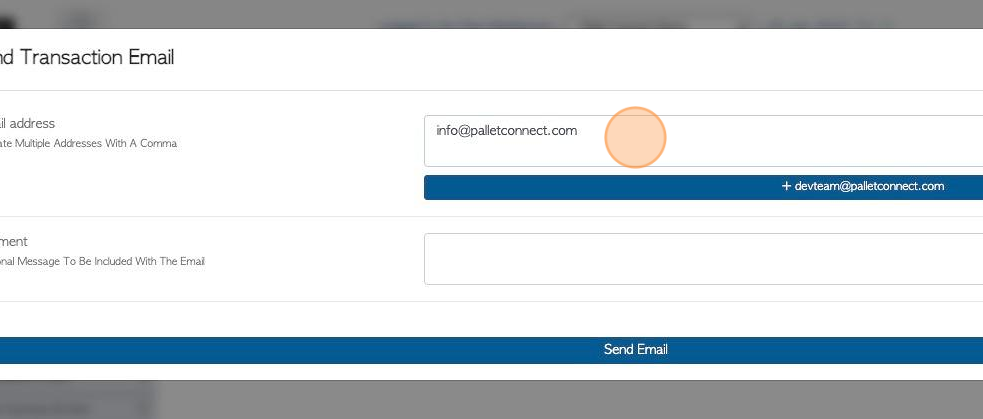The height and width of the screenshot is (419, 983).
Task: Click the info@palletconnect.com address text
Action: click(x=507, y=131)
